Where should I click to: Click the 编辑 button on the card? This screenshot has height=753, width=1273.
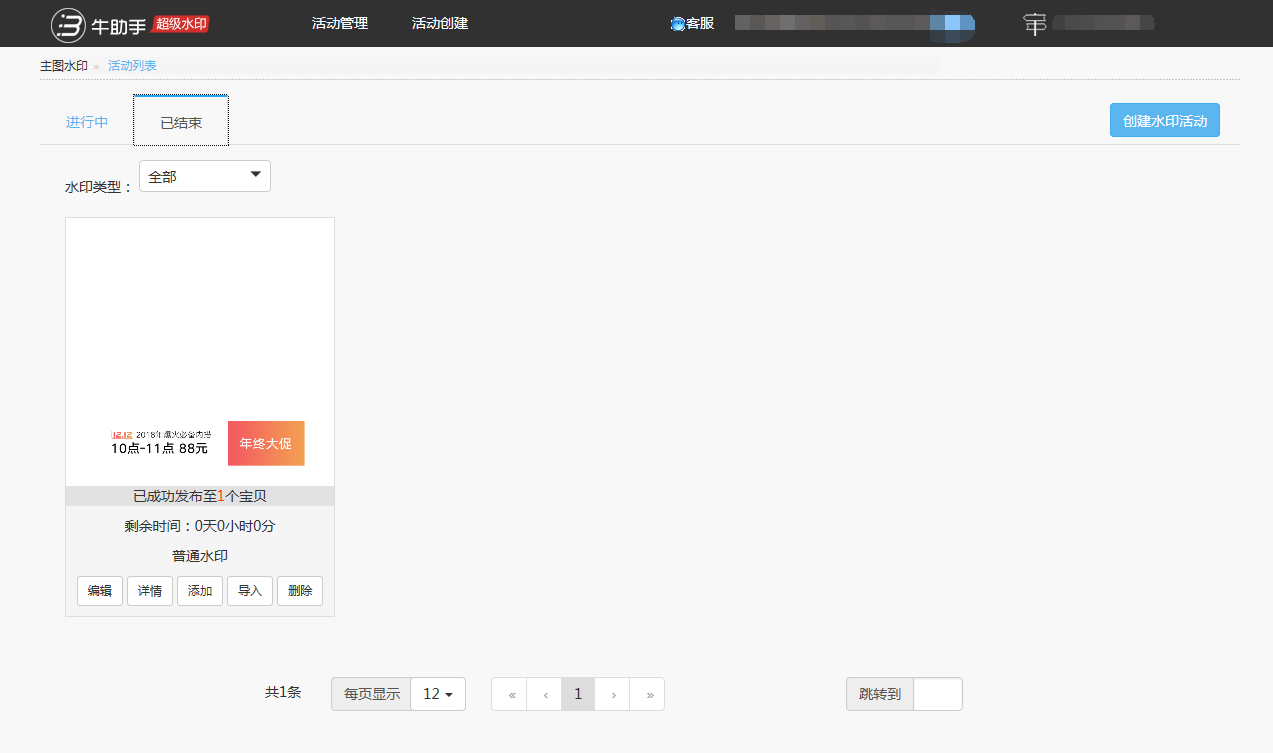click(100, 591)
